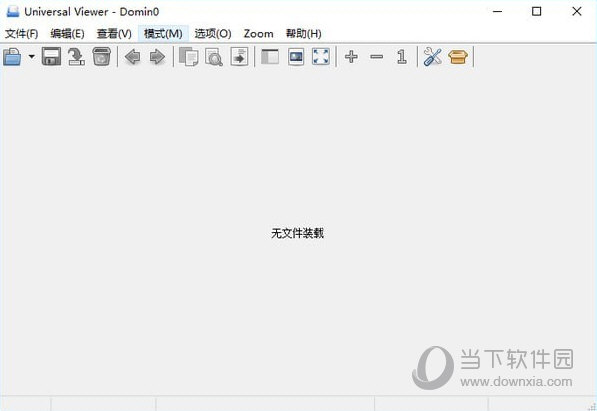Maximize the Universal Viewer window

point(536,11)
